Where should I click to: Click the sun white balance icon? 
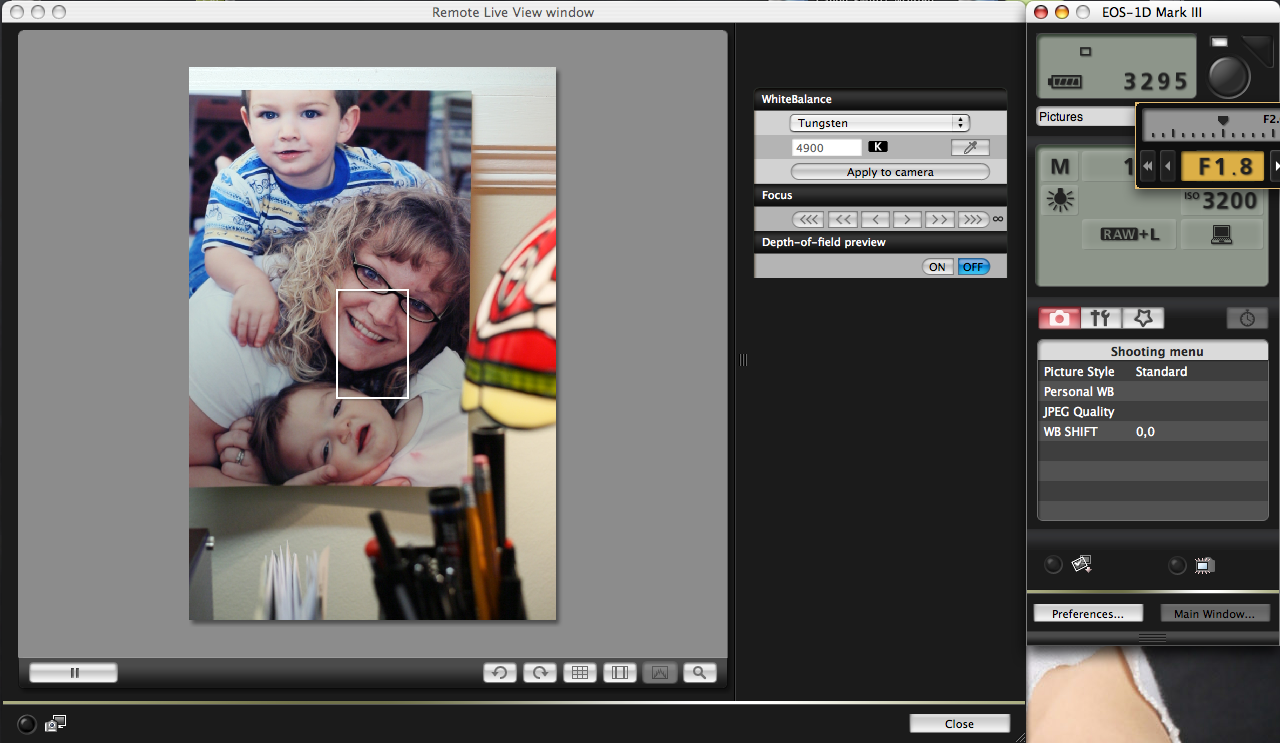point(1059,200)
